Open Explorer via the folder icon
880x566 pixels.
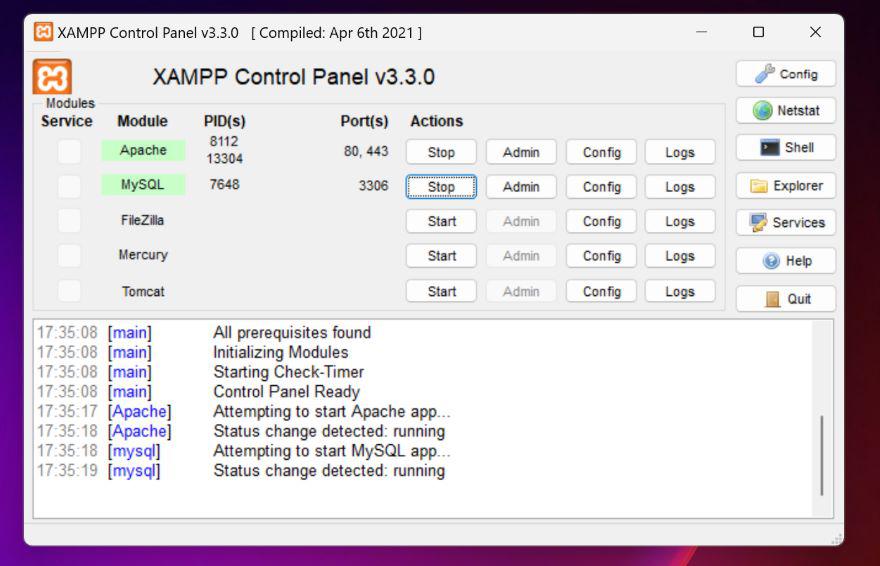pyautogui.click(x=786, y=186)
